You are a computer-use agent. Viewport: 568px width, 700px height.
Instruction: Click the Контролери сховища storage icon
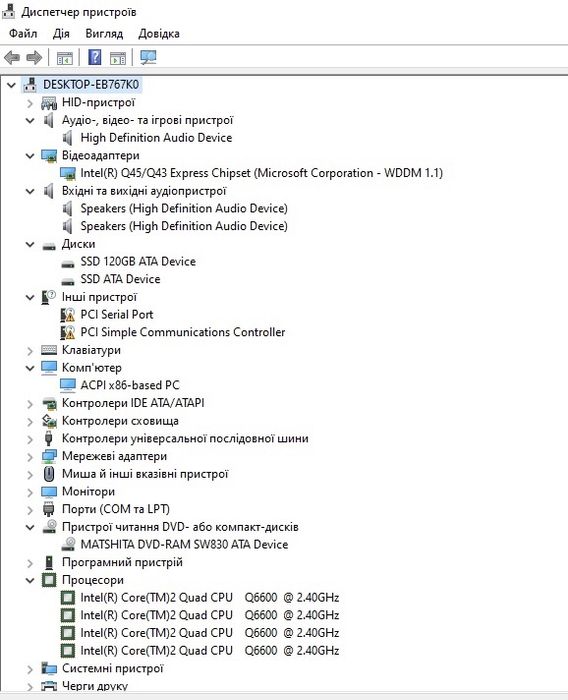point(49,421)
